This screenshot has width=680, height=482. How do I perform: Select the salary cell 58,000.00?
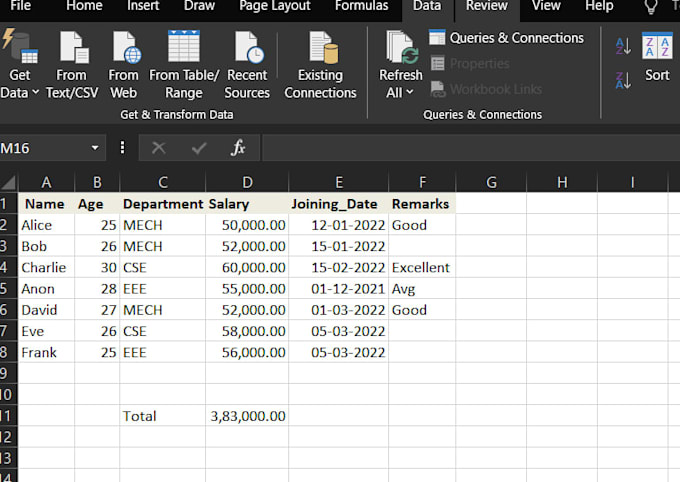coord(247,331)
